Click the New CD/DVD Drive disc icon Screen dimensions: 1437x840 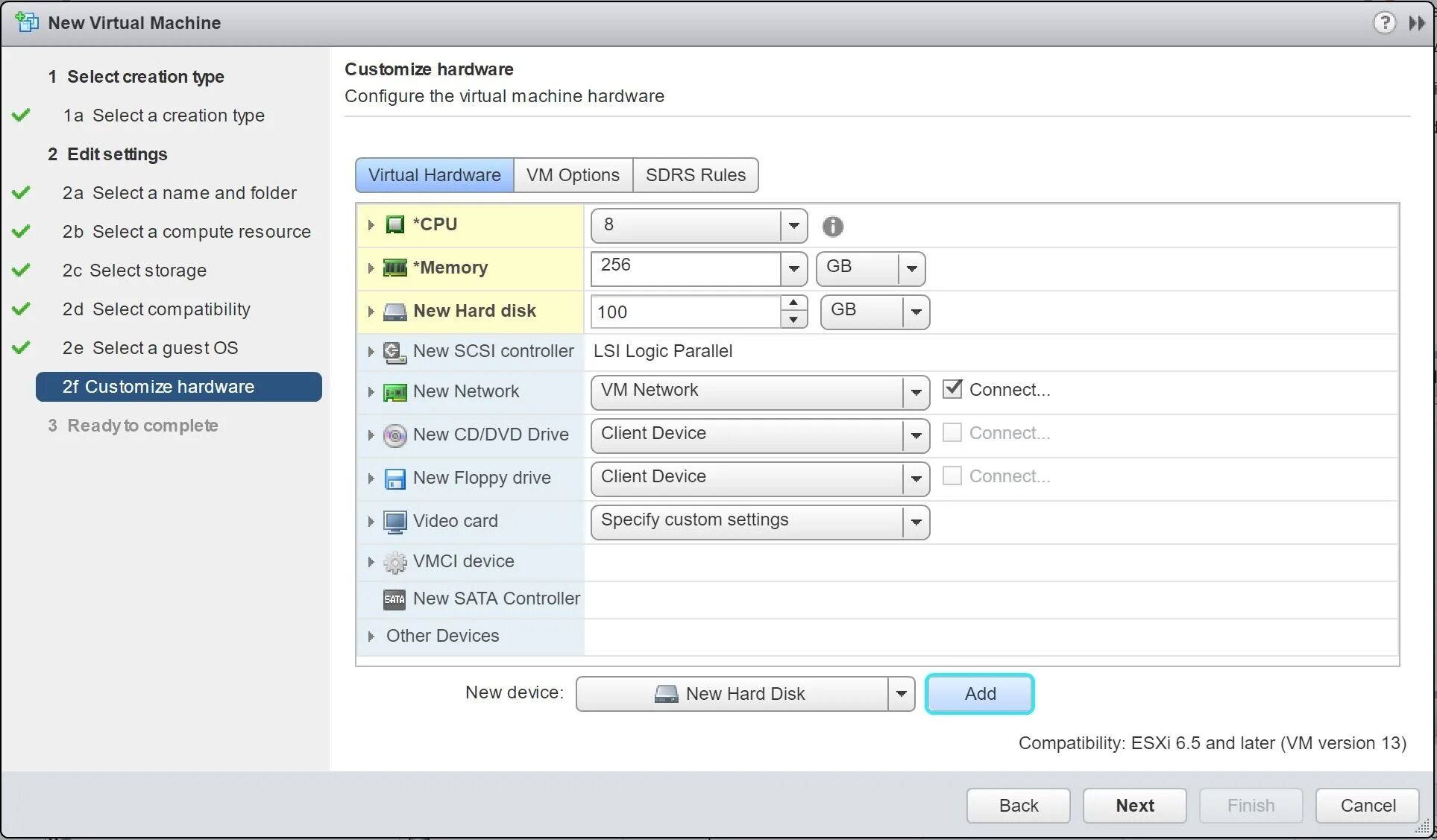pyautogui.click(x=394, y=435)
